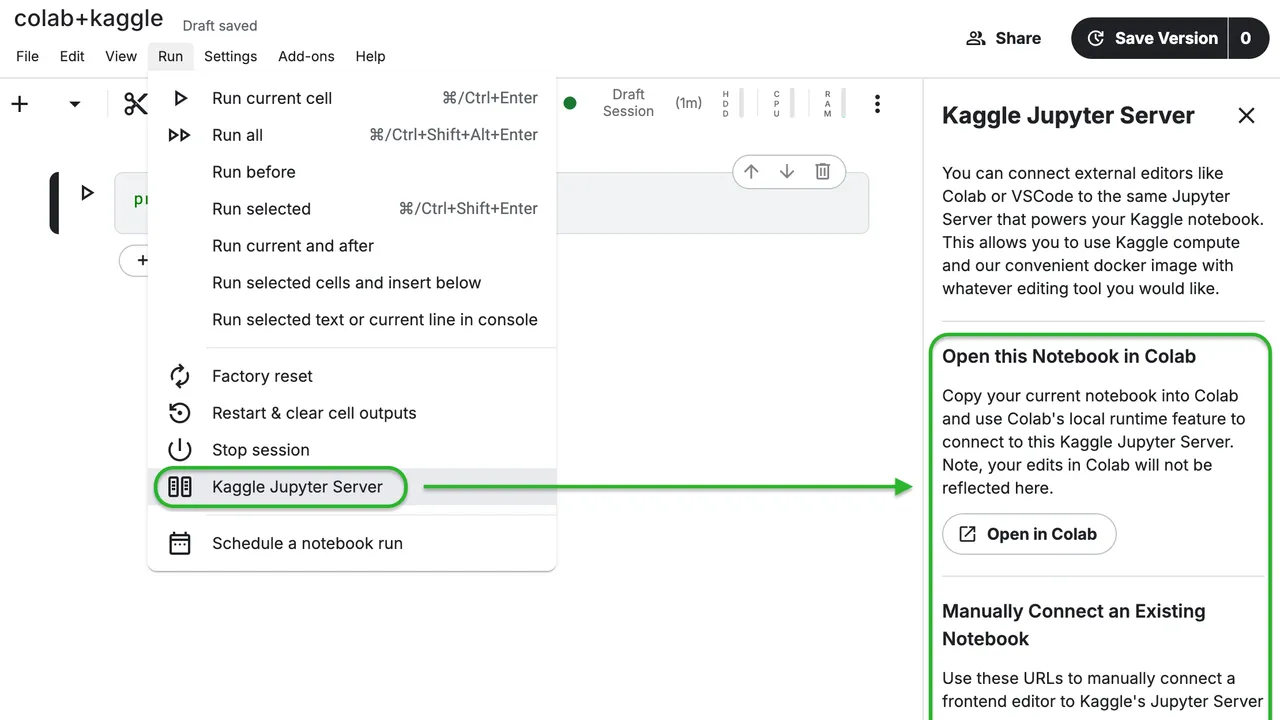Close the Kaggle Jupyter Server panel
The image size is (1280, 720).
pyautogui.click(x=1246, y=116)
